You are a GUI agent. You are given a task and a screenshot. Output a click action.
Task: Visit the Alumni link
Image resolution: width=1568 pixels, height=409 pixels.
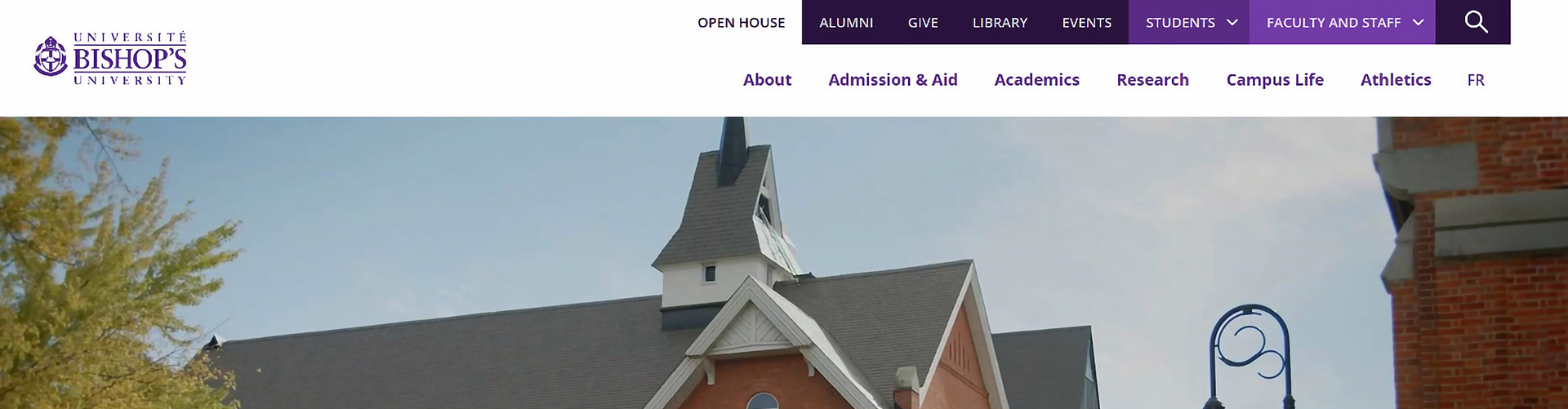tap(846, 23)
